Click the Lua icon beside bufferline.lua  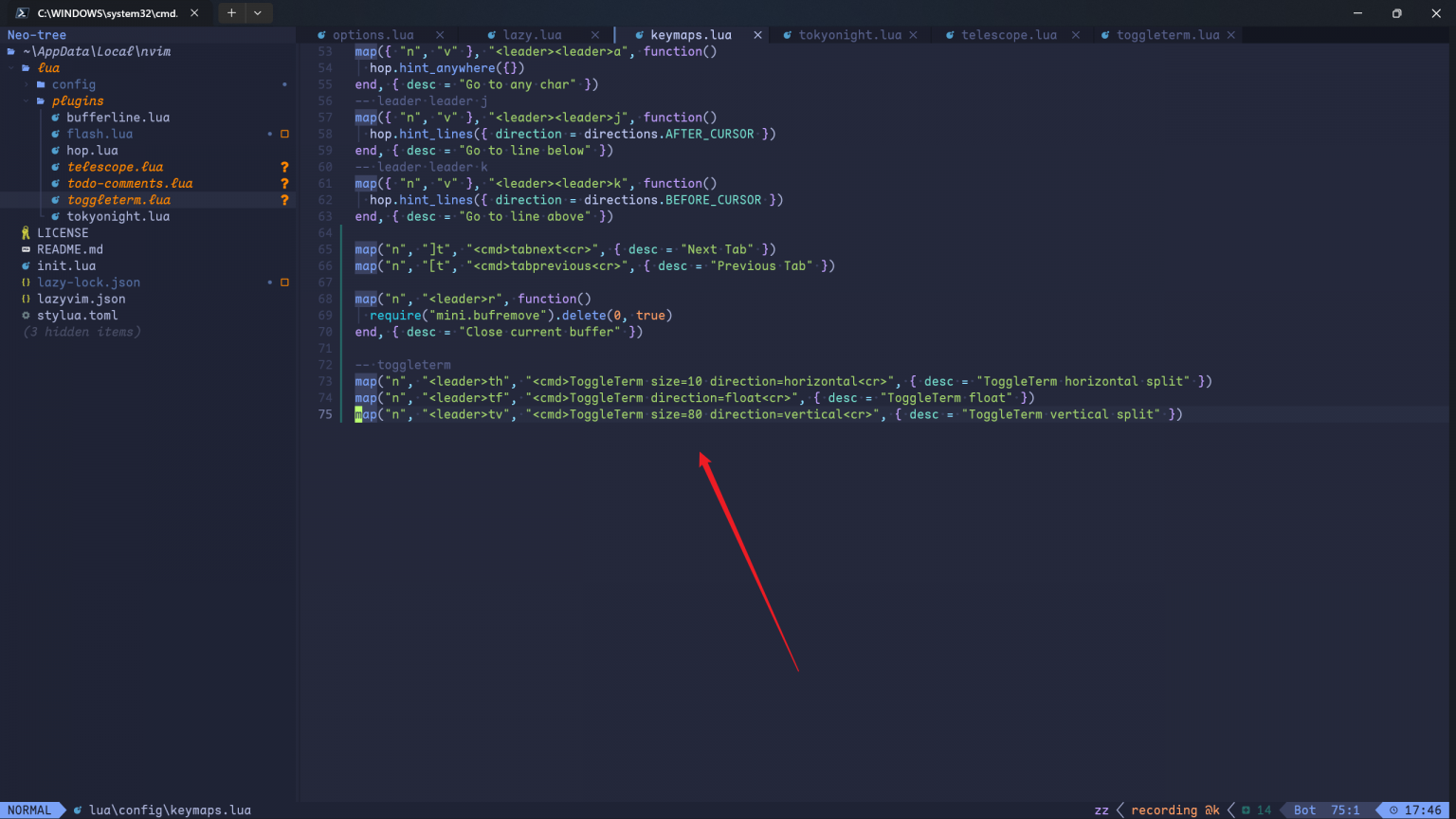click(x=56, y=118)
